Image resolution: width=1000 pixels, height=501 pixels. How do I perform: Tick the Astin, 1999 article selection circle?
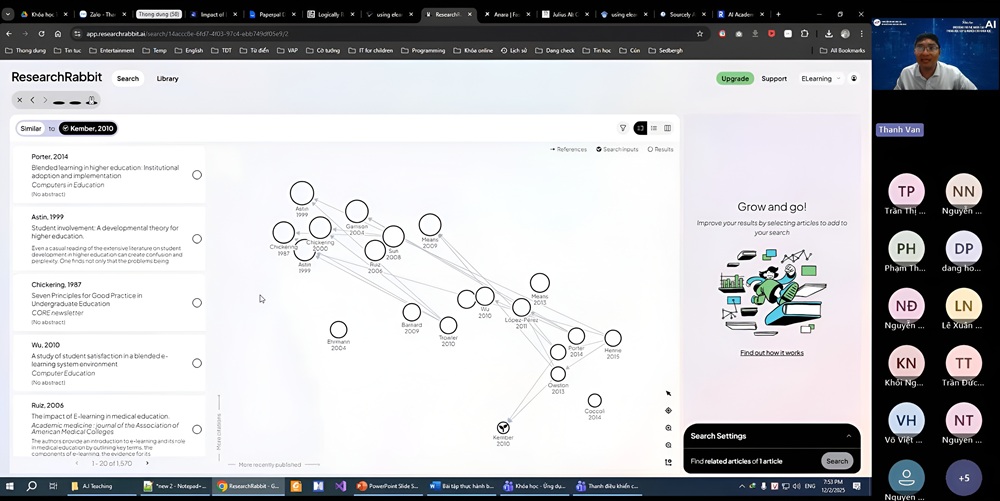click(197, 239)
